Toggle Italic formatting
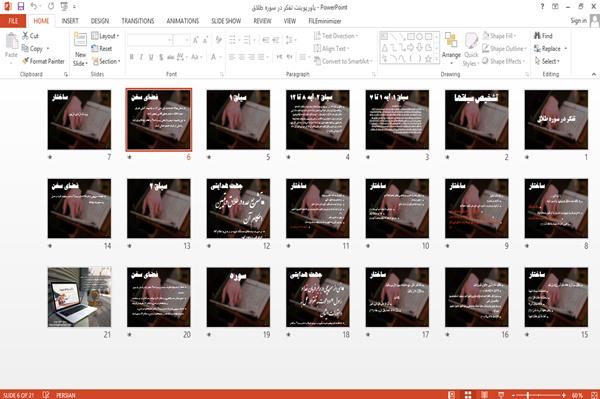Screen dimensions: 600x399 coord(141,57)
